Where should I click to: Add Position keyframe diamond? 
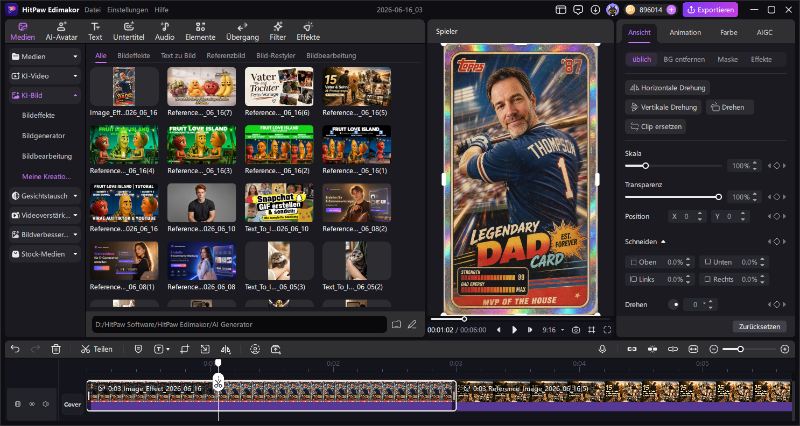click(777, 216)
